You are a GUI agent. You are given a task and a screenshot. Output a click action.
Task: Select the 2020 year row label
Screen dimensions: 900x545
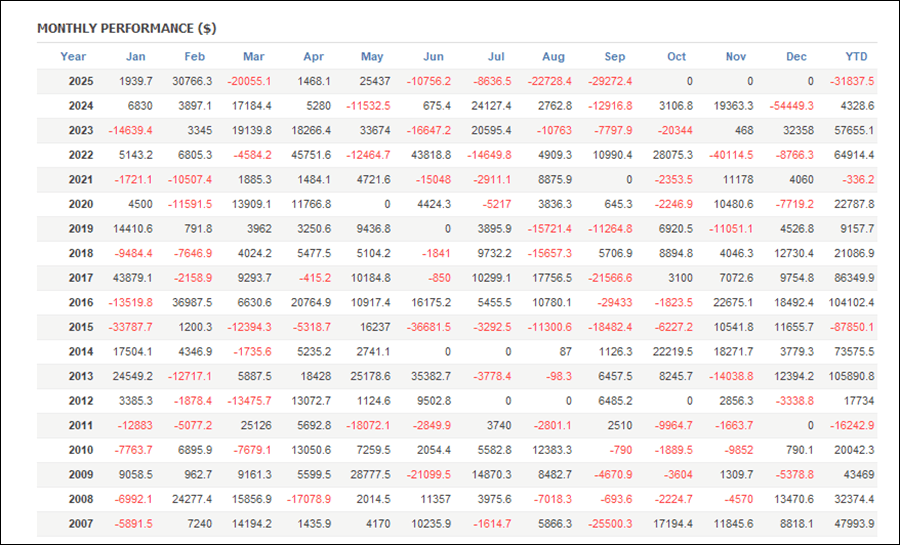pyautogui.click(x=81, y=204)
